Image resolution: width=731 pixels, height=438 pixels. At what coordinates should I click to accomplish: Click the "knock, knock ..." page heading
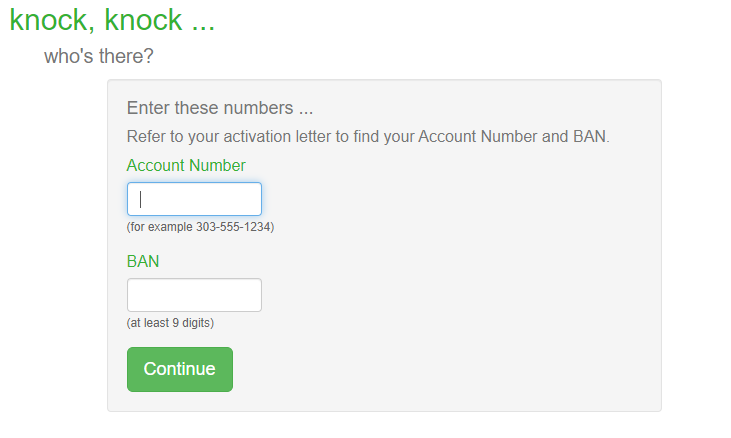click(112, 20)
